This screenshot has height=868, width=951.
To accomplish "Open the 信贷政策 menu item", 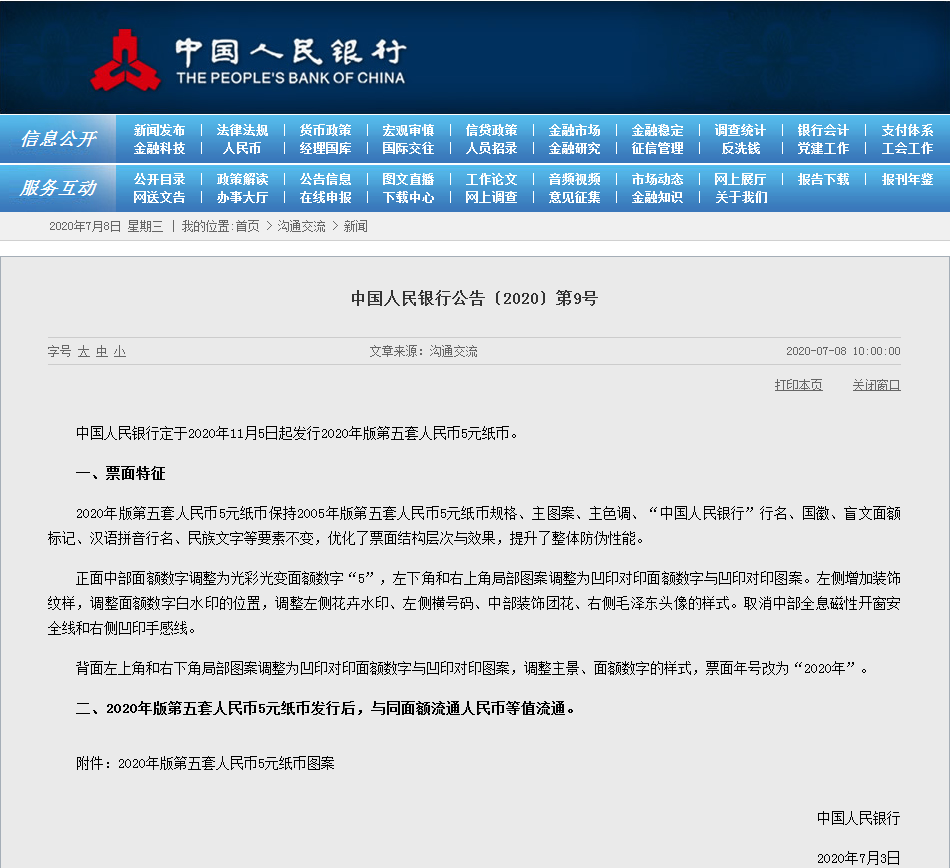I will (x=491, y=130).
